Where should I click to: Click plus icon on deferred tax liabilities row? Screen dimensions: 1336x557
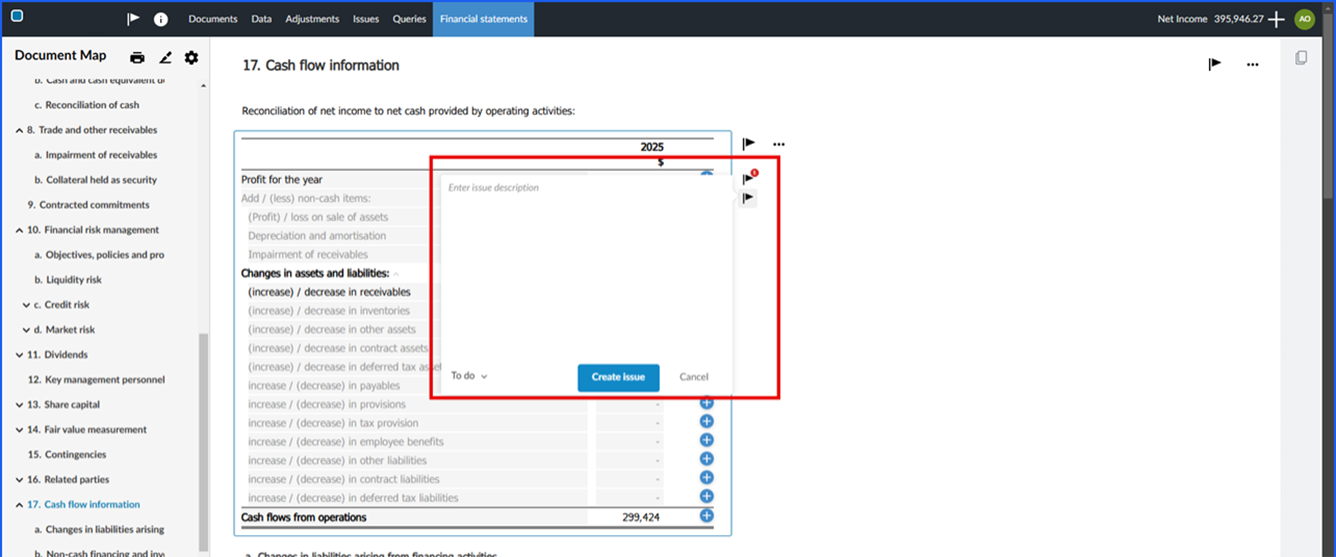point(706,497)
